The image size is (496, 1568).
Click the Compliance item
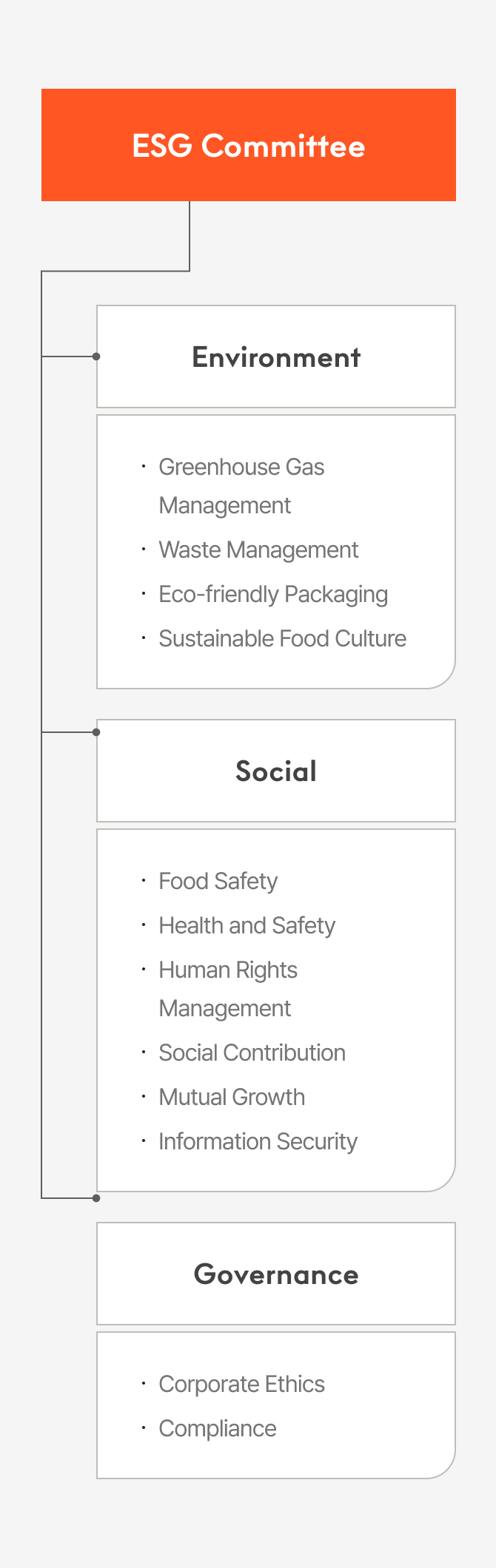[x=218, y=1428]
